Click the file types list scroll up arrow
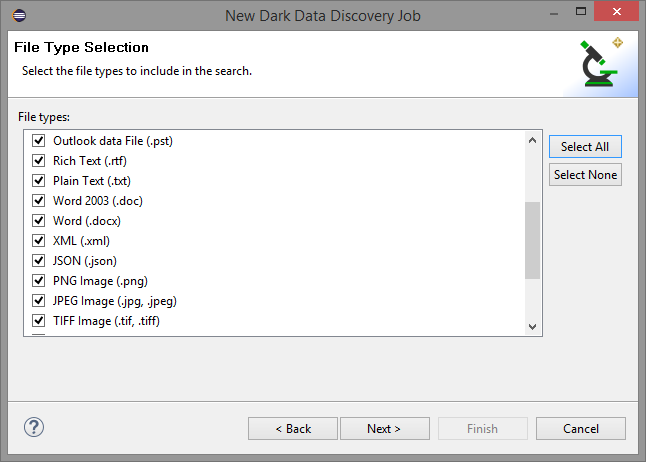Screen dimensions: 646x462 [x=532, y=141]
